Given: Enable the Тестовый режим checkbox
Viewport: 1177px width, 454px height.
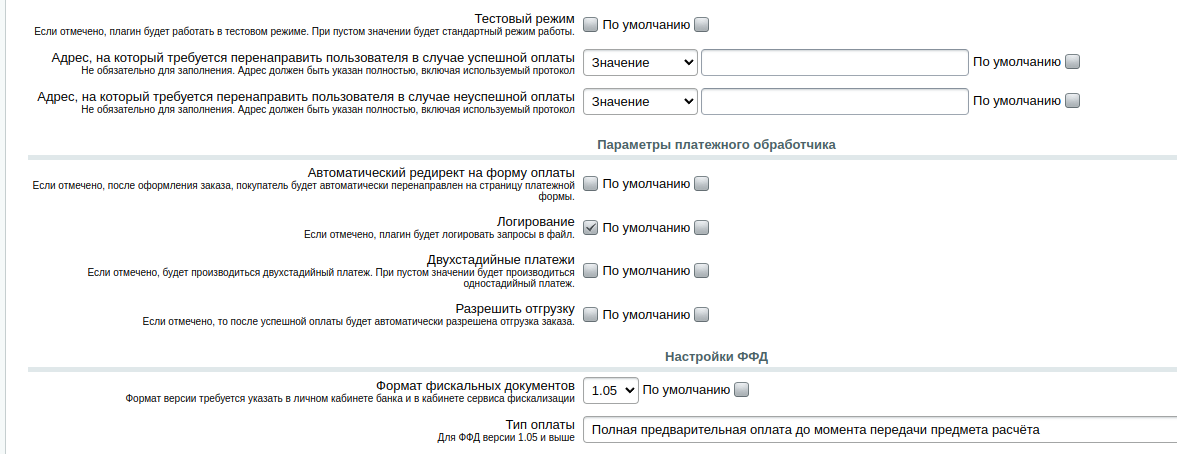Looking at the screenshot, I should [x=591, y=25].
